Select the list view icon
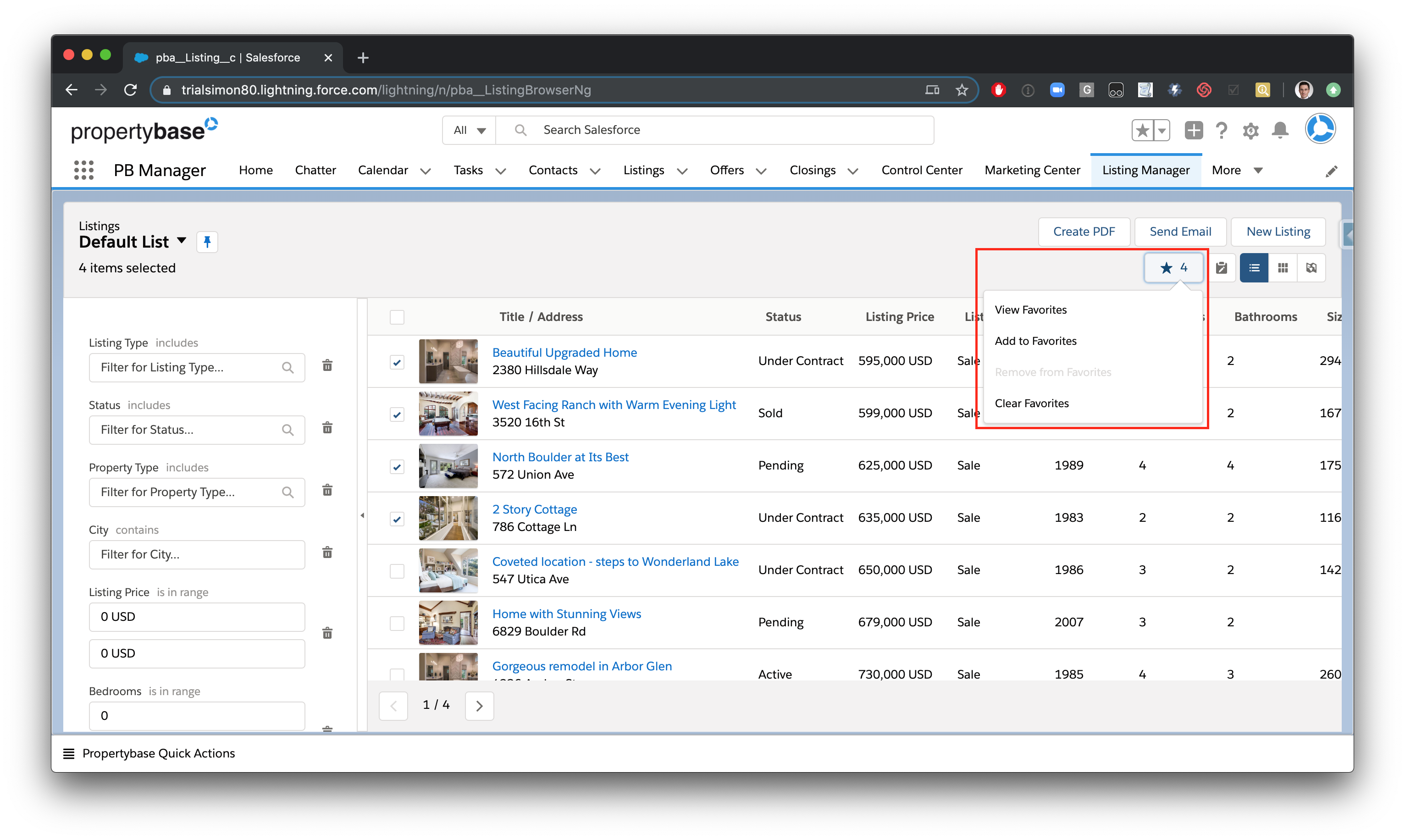The width and height of the screenshot is (1405, 840). [1254, 267]
